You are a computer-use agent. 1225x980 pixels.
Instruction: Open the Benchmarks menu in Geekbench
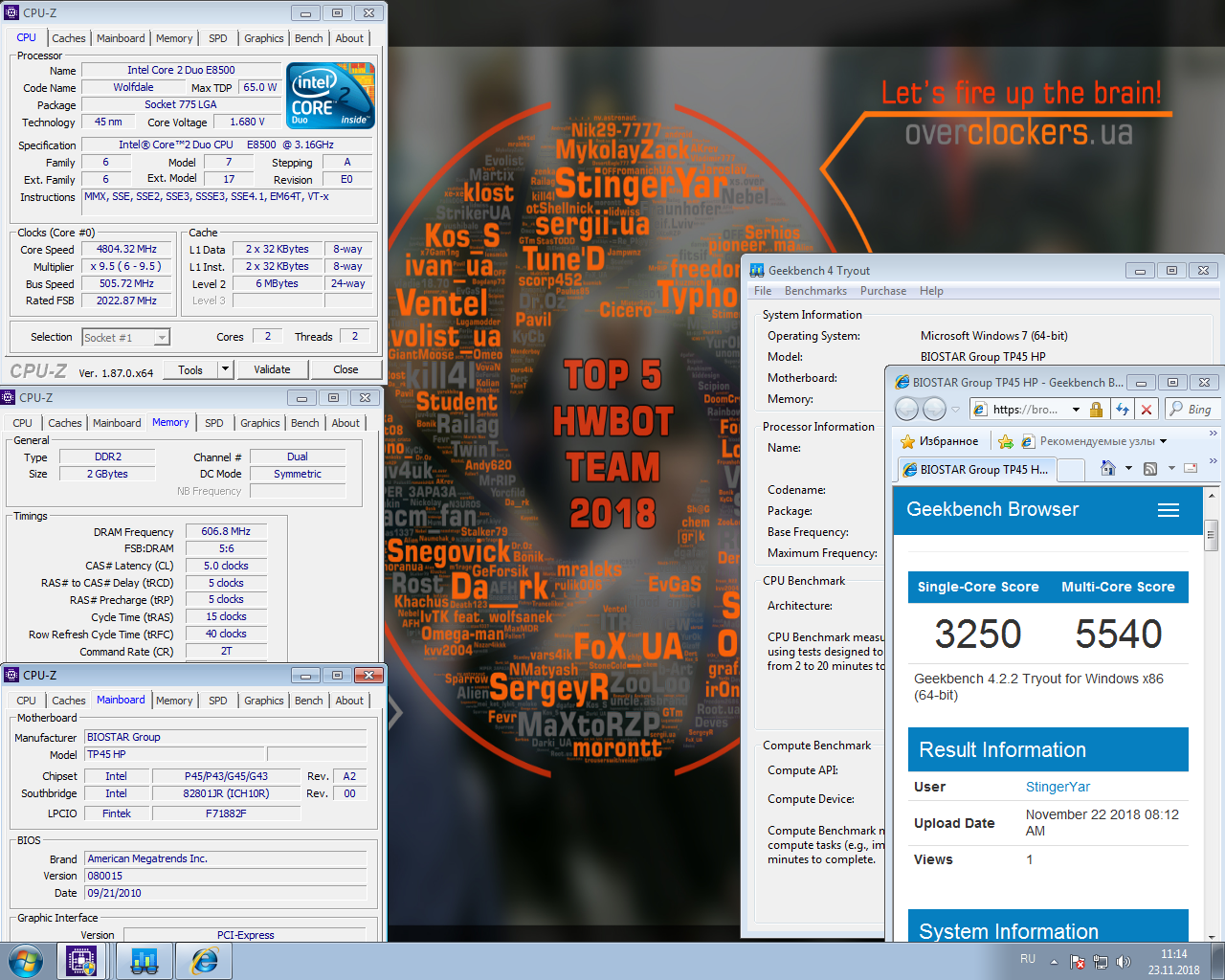point(815,291)
